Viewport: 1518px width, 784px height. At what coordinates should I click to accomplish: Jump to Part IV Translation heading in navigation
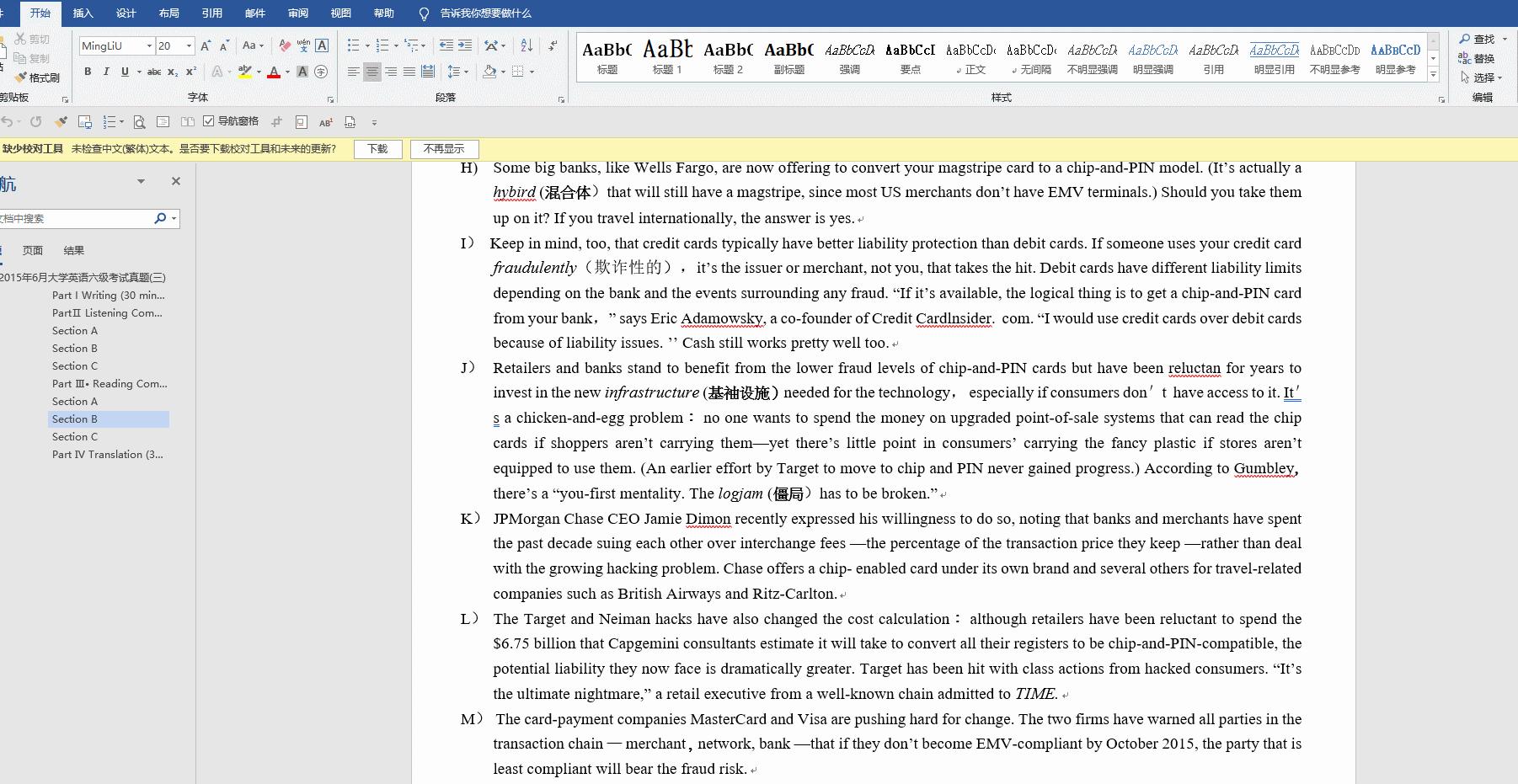click(108, 455)
